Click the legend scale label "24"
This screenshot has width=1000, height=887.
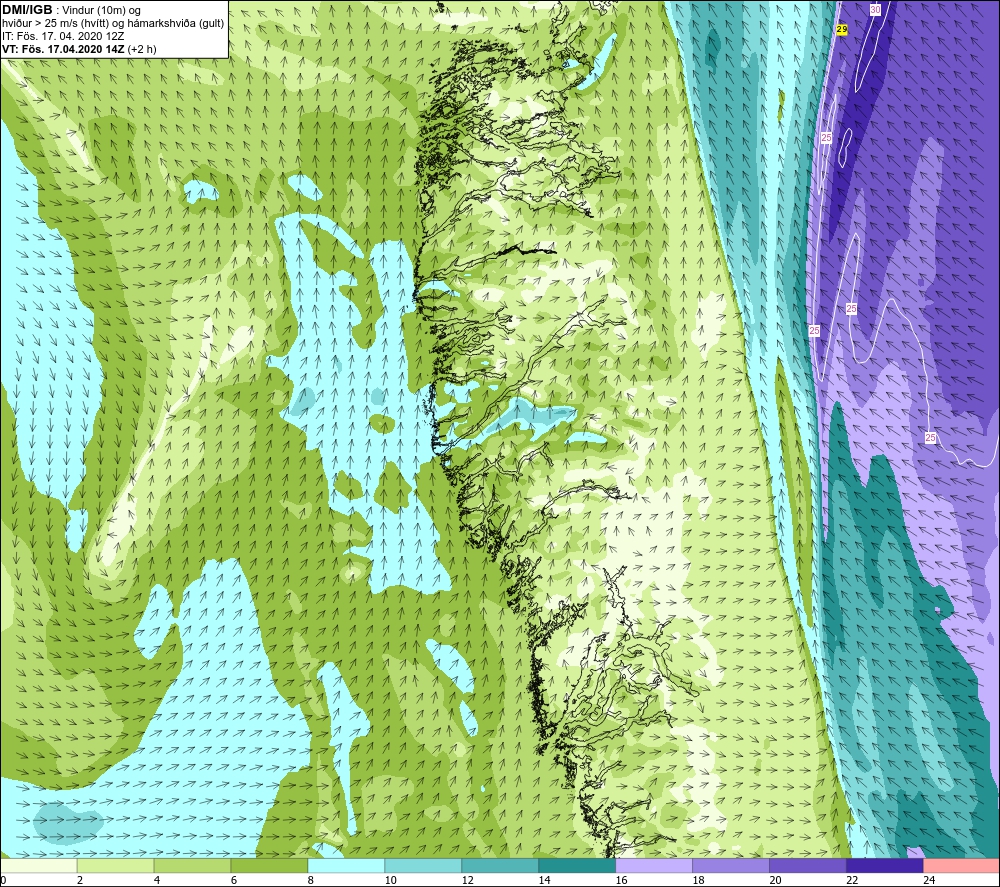(929, 880)
